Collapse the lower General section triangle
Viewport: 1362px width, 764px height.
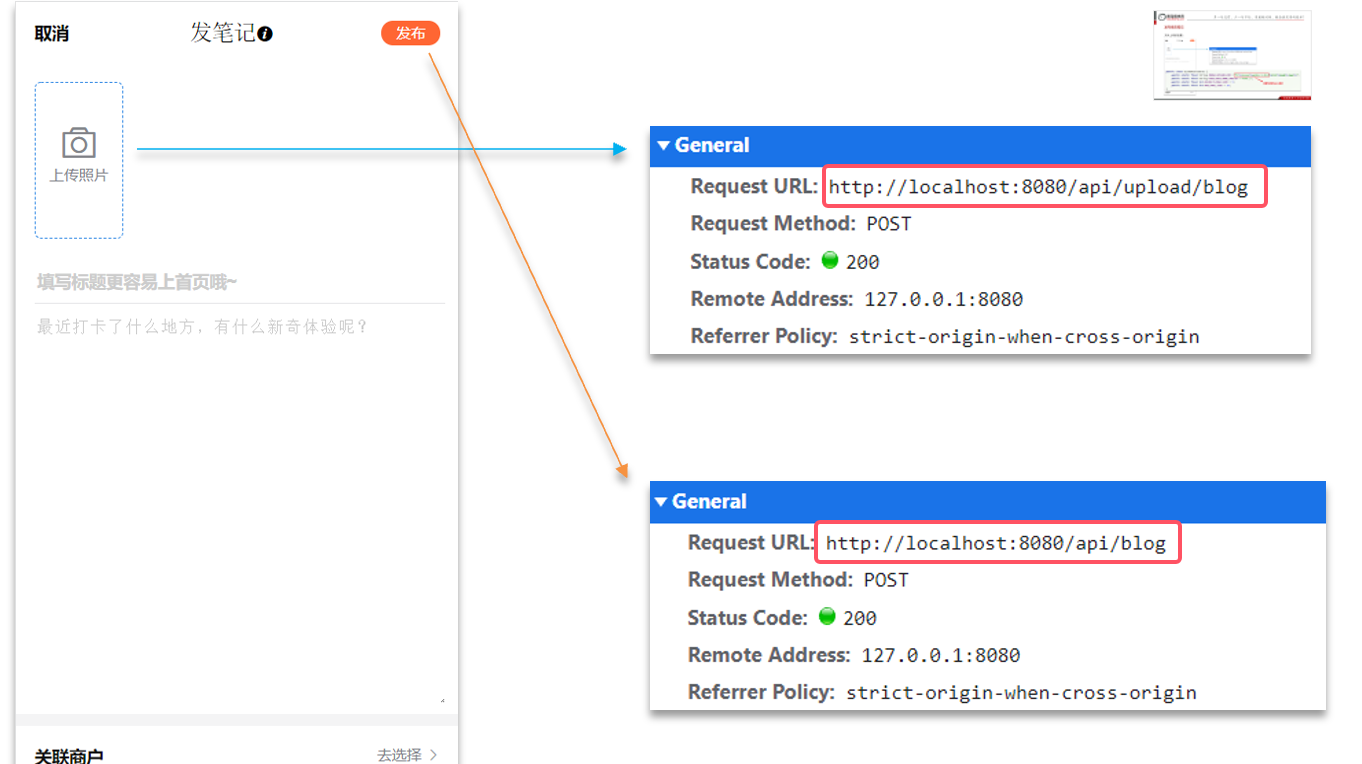(x=660, y=502)
